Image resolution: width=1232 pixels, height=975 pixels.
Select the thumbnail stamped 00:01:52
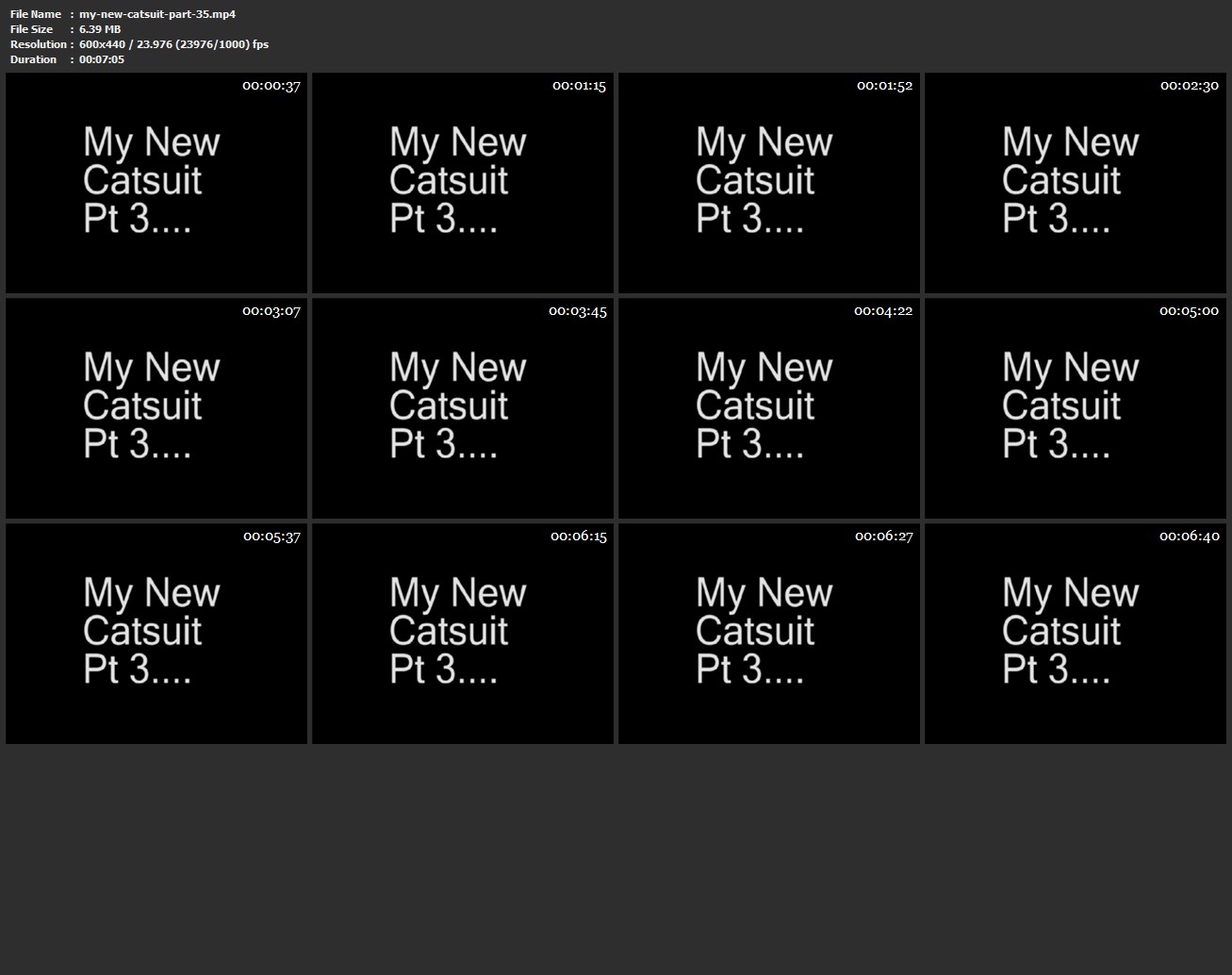point(769,183)
